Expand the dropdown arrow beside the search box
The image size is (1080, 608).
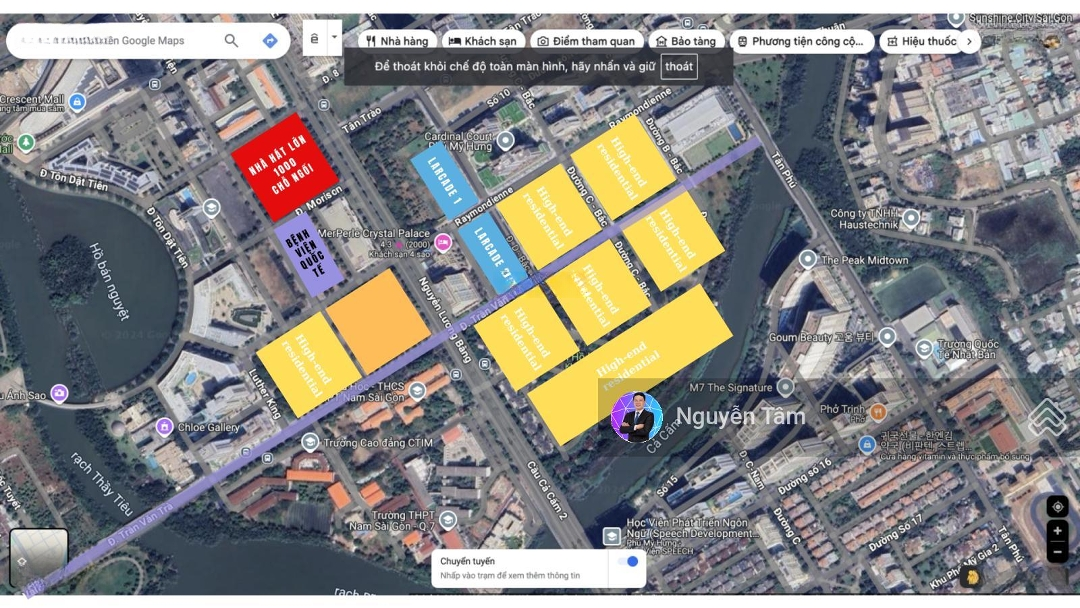[334, 38]
